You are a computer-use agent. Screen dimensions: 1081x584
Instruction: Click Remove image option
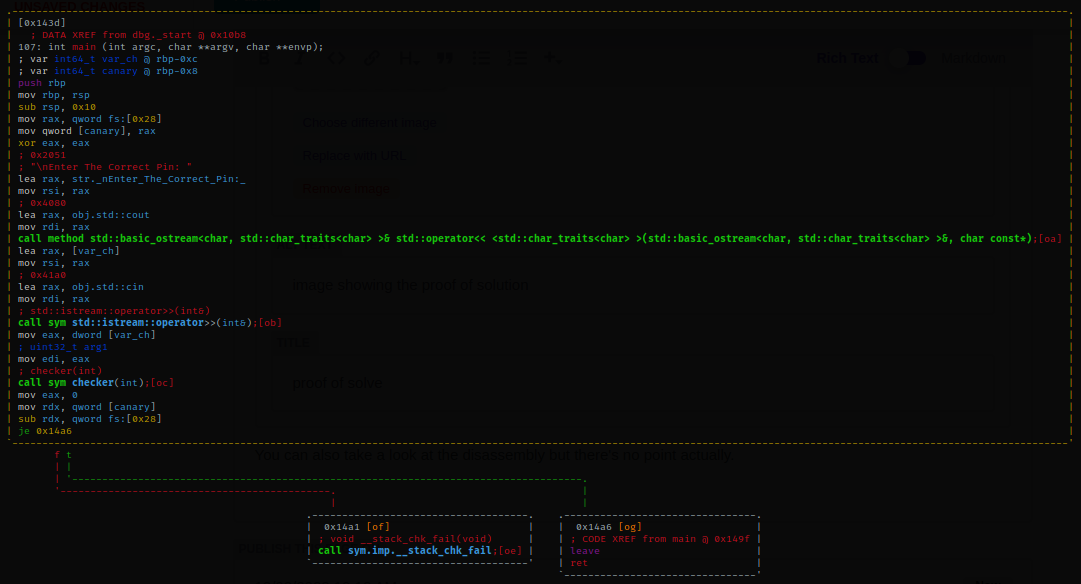(347, 189)
